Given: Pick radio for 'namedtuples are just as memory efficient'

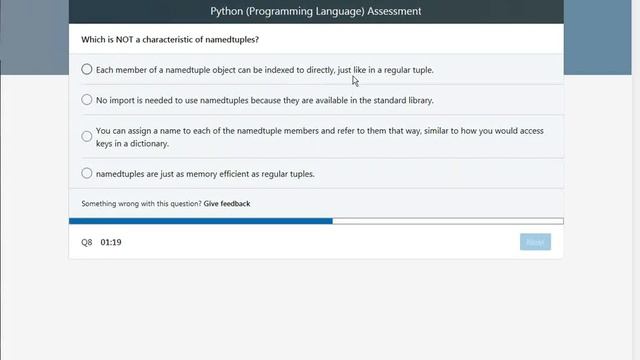Looking at the screenshot, I should (x=87, y=173).
